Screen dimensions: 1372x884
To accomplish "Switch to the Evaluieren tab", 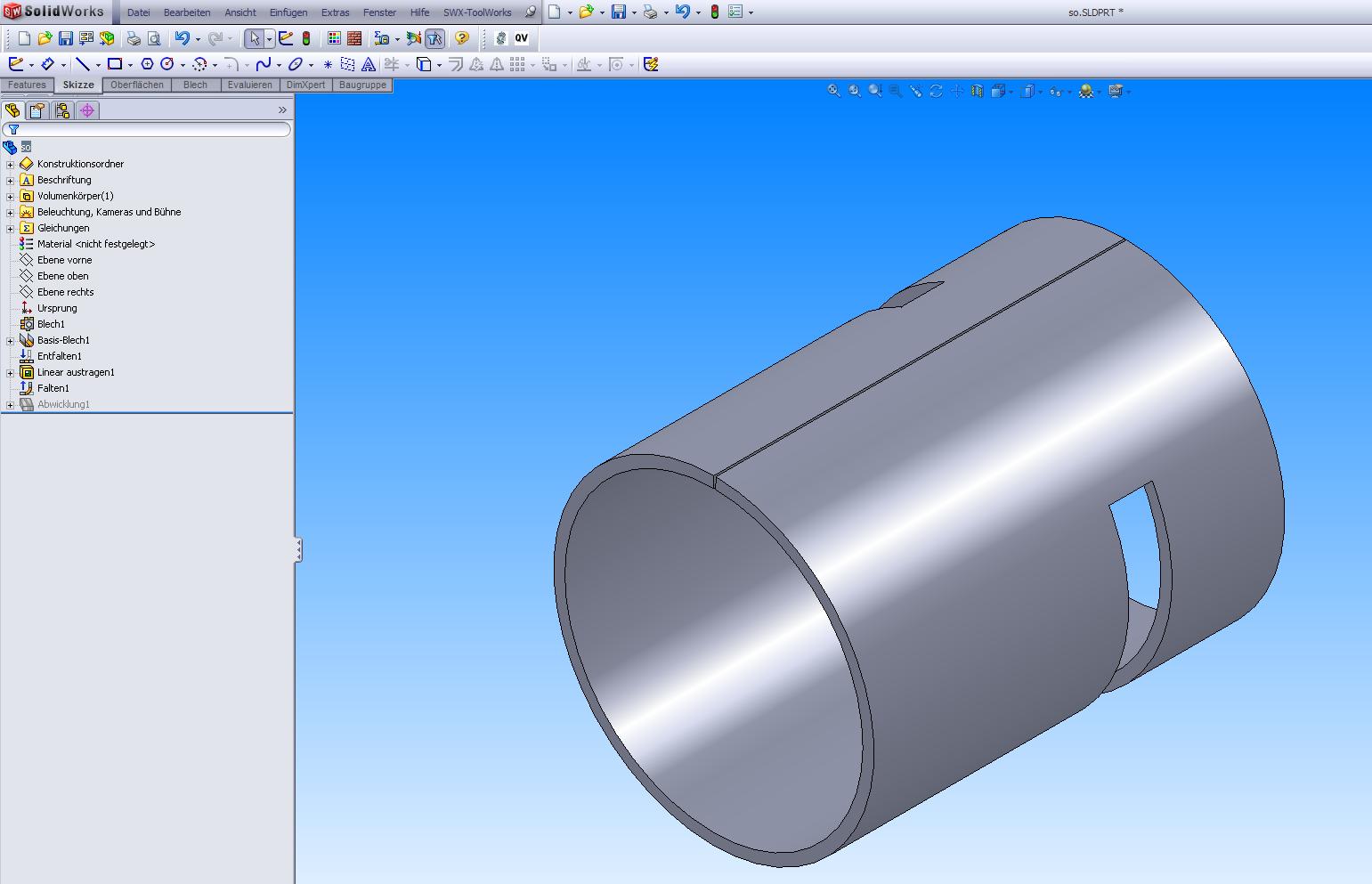I will 249,85.
